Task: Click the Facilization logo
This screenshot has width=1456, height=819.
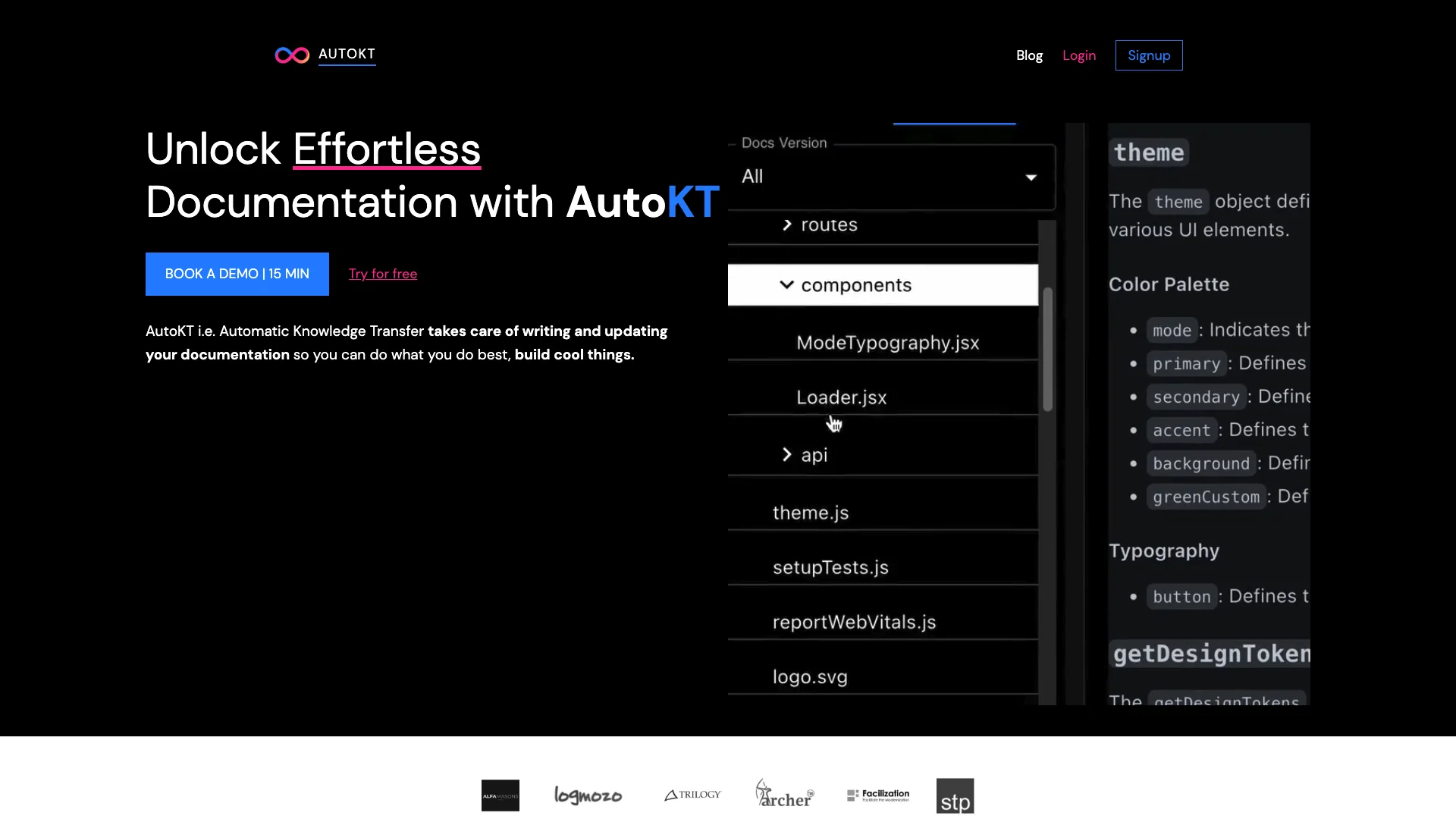Action: tap(878, 795)
